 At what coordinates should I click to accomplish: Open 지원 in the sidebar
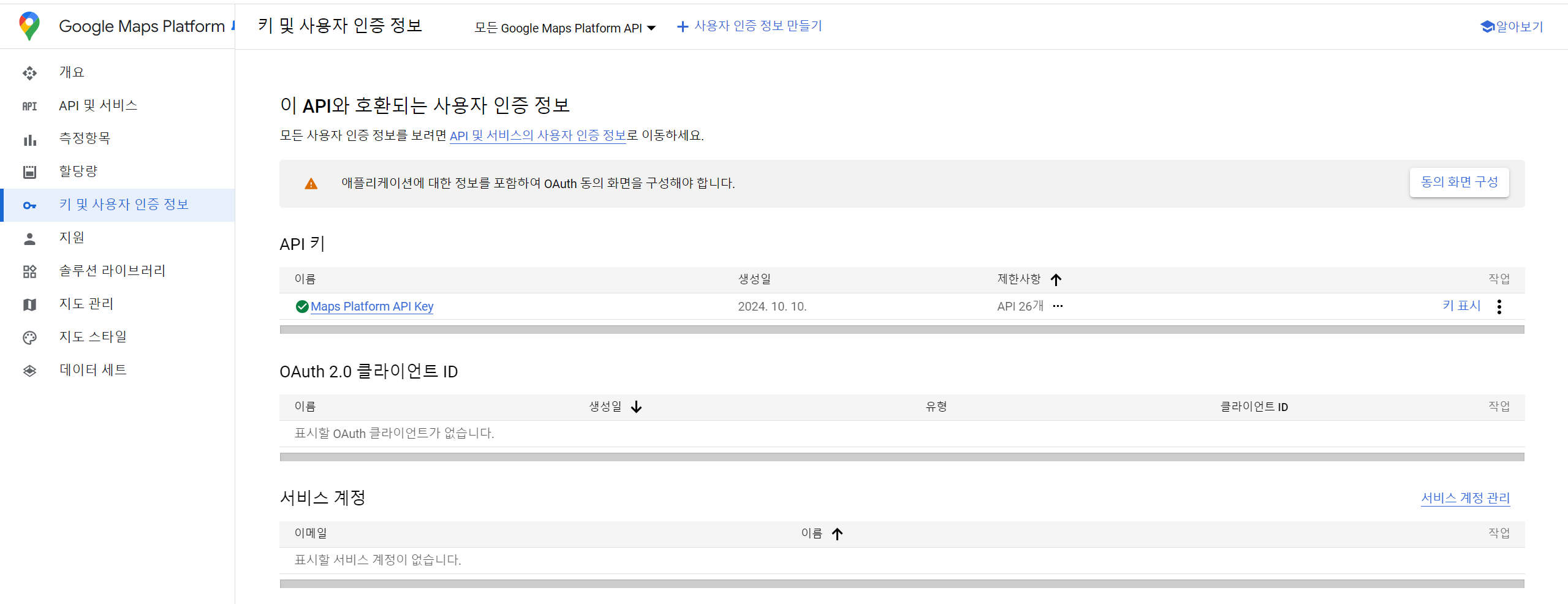[x=72, y=238]
